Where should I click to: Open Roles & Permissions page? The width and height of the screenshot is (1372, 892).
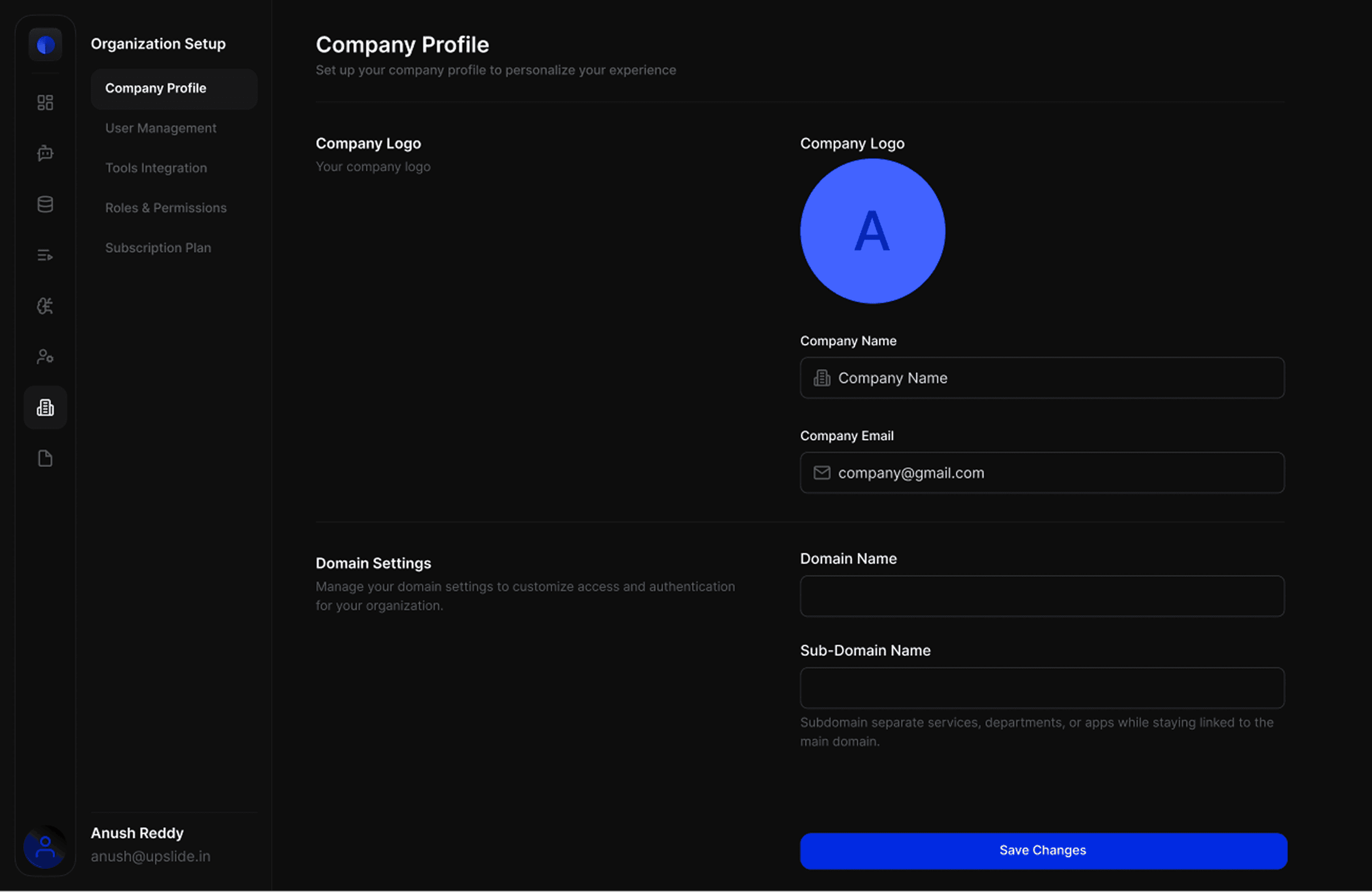[166, 207]
